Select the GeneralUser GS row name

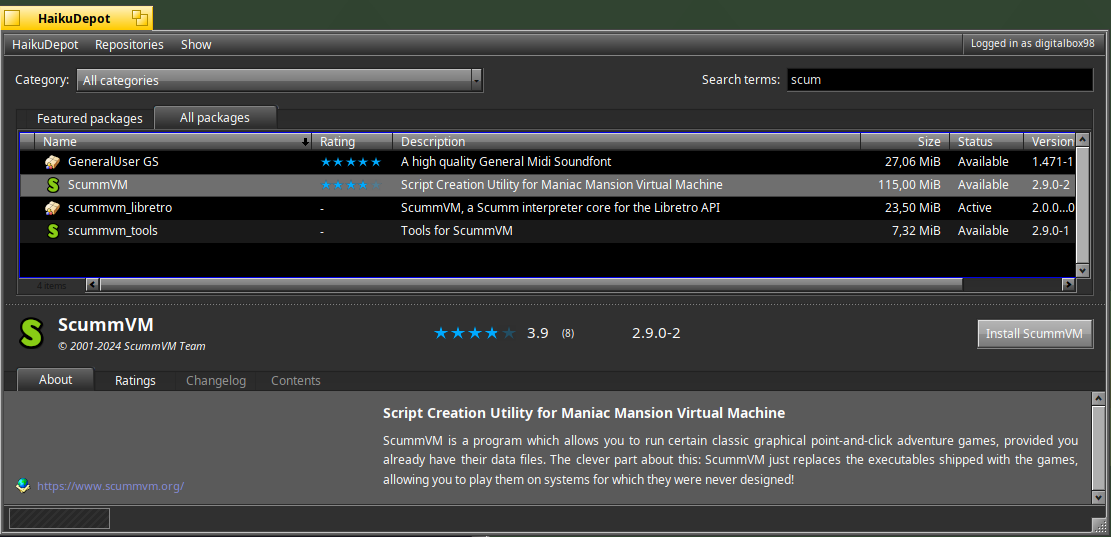(113, 162)
